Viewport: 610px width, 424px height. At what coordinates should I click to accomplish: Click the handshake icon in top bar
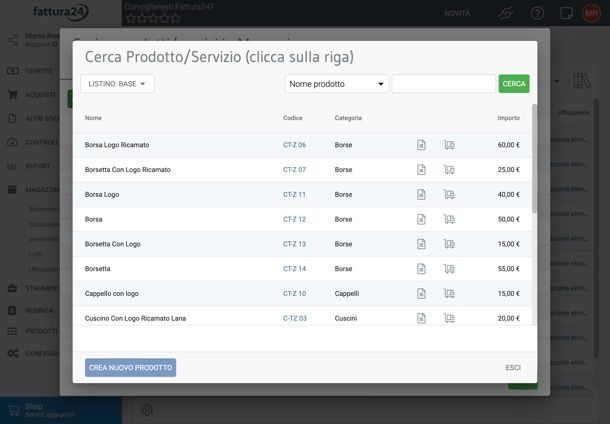pos(505,14)
